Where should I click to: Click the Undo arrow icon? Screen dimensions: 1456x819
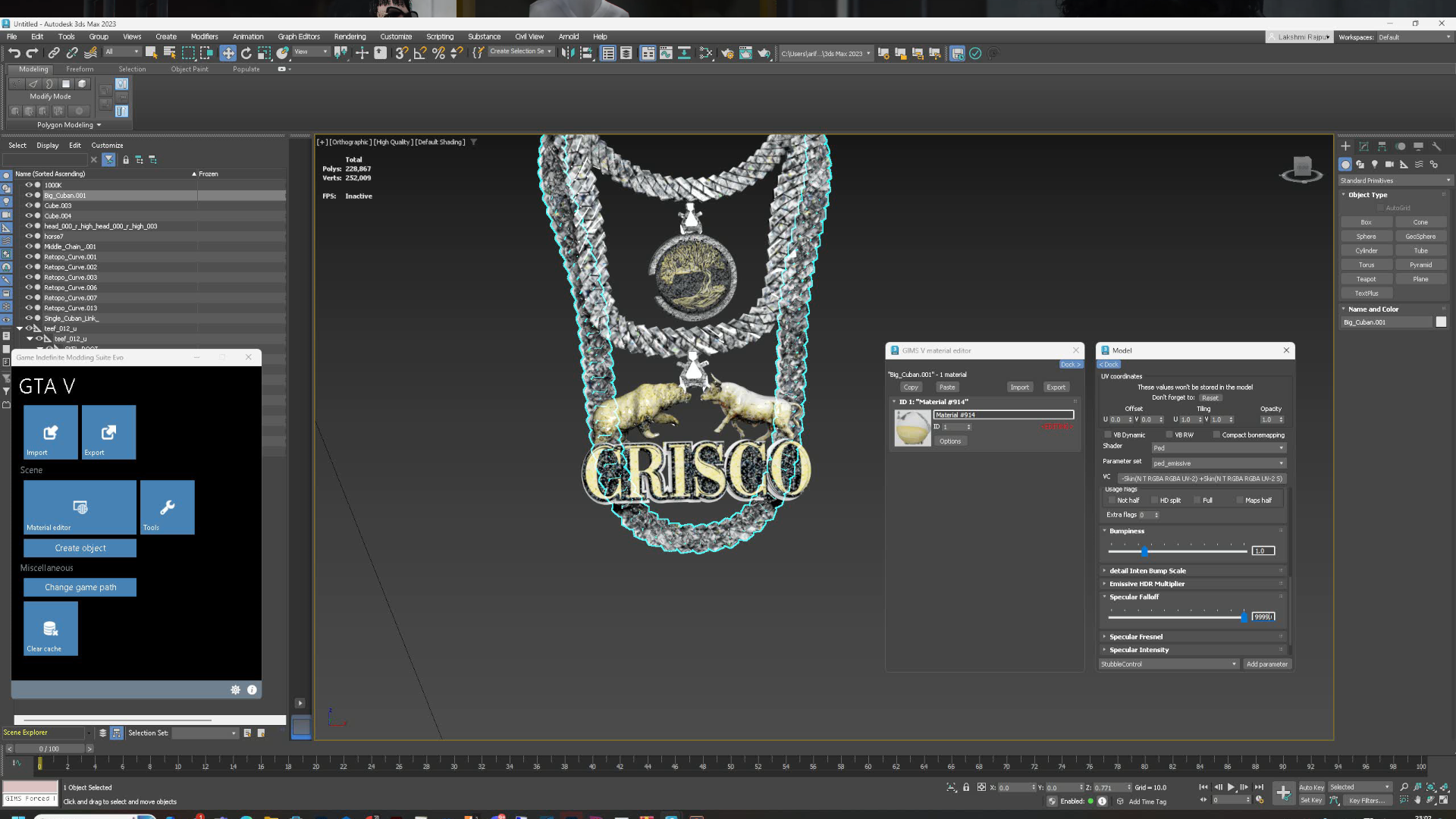[14, 53]
